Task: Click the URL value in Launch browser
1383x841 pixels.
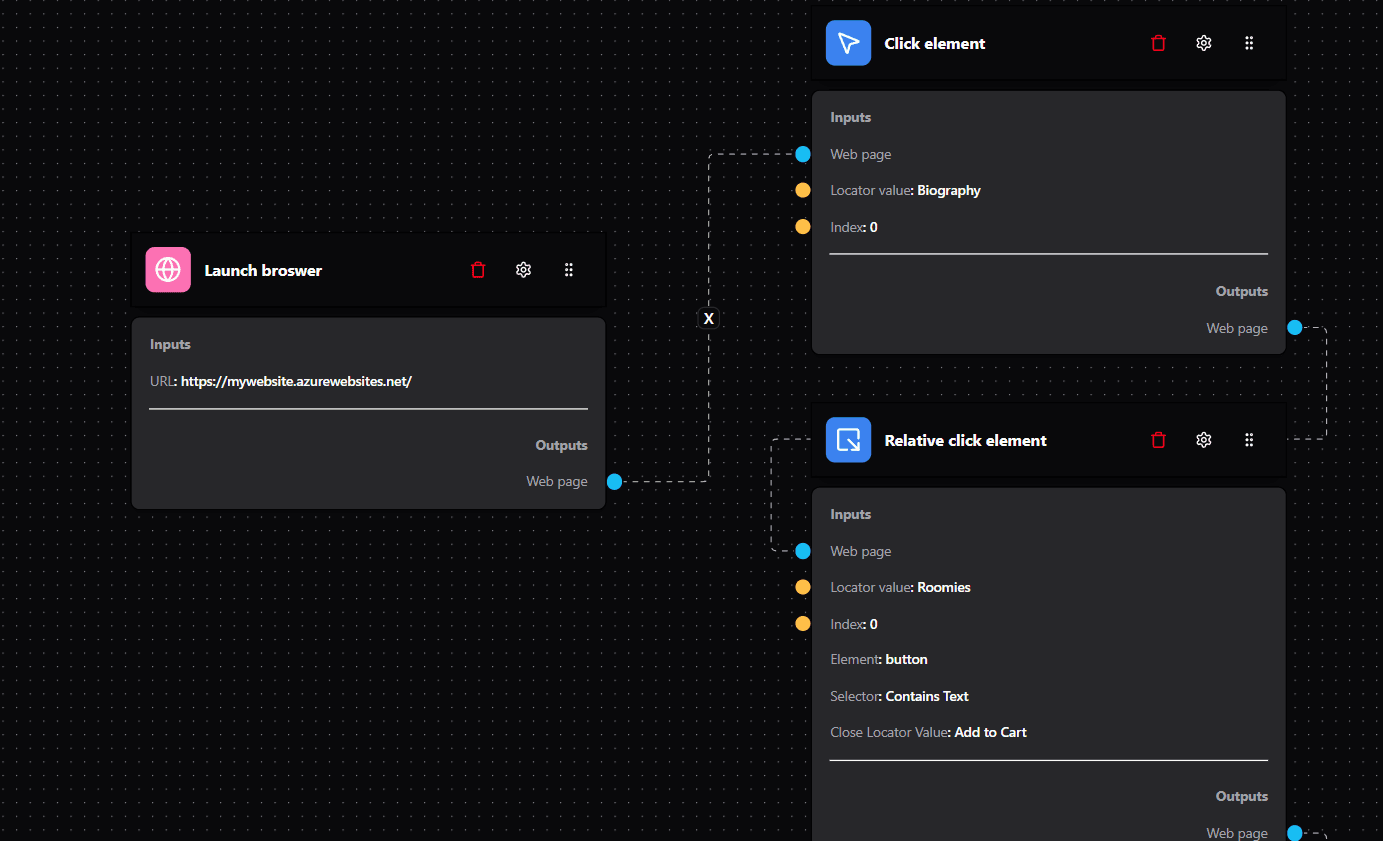Action: [x=296, y=381]
